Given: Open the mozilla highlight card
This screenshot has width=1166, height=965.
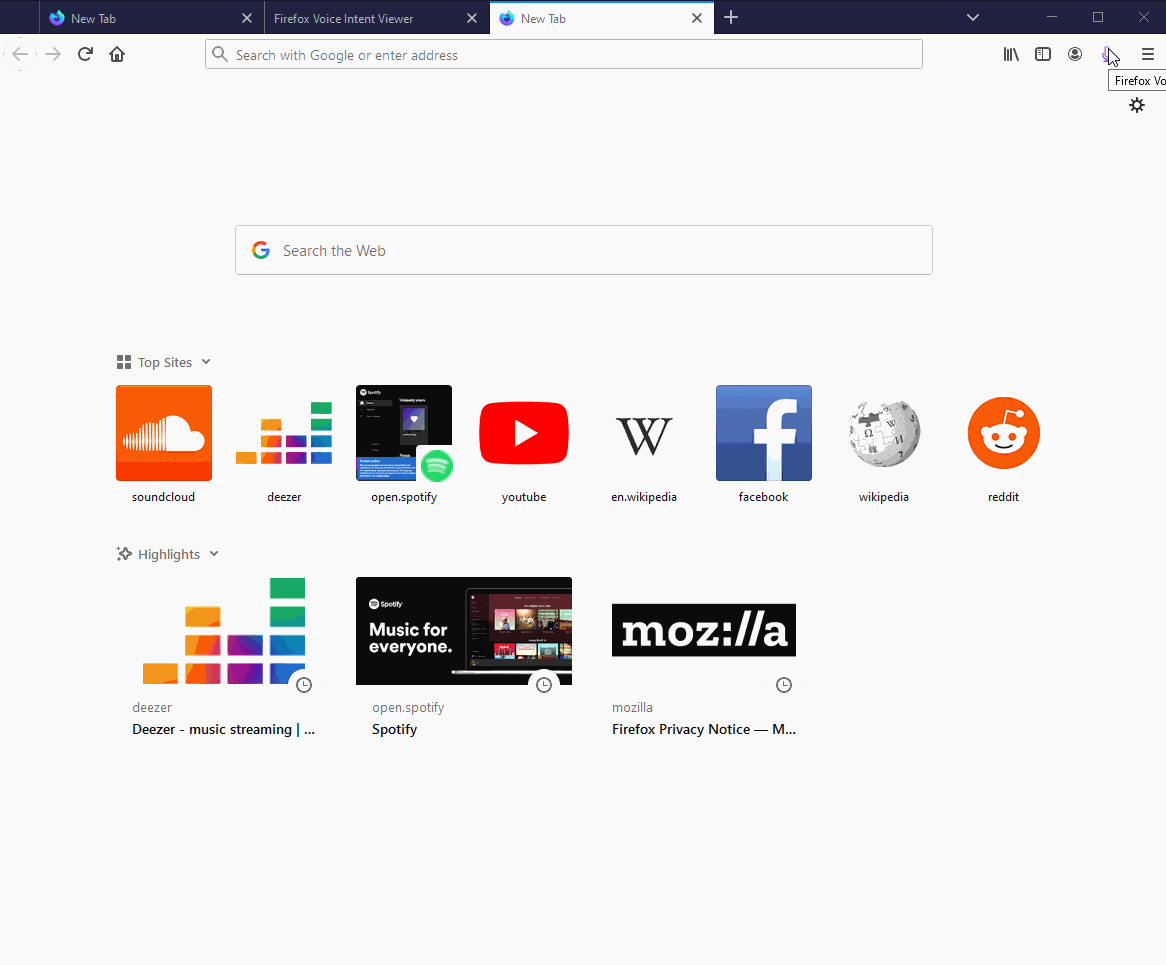Looking at the screenshot, I should [703, 658].
